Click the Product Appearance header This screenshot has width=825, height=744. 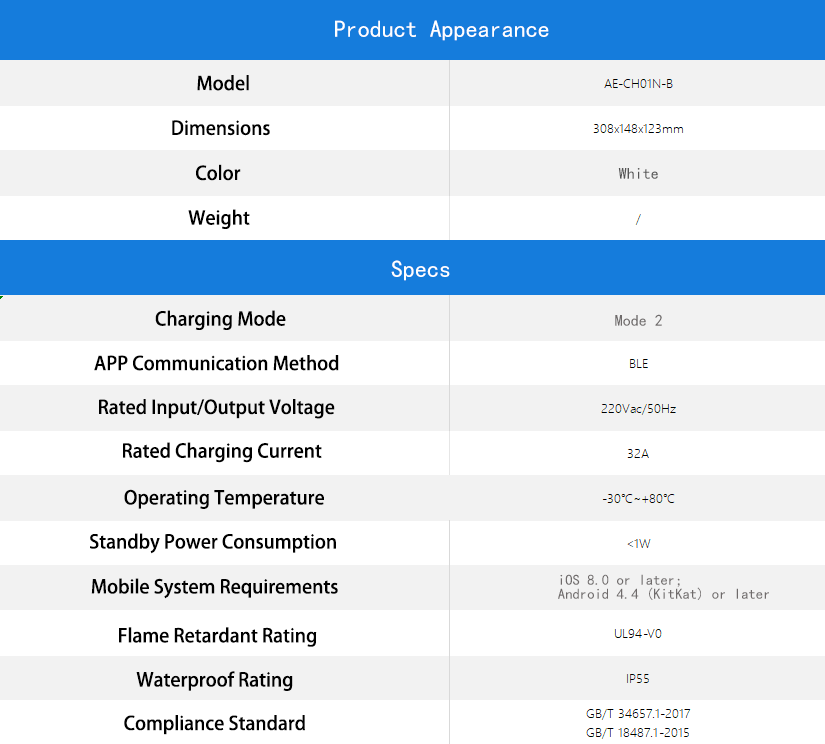(x=441, y=30)
